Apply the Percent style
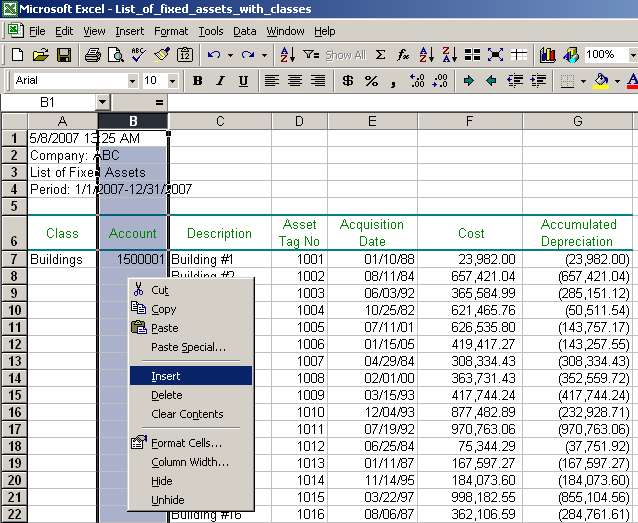 (371, 81)
